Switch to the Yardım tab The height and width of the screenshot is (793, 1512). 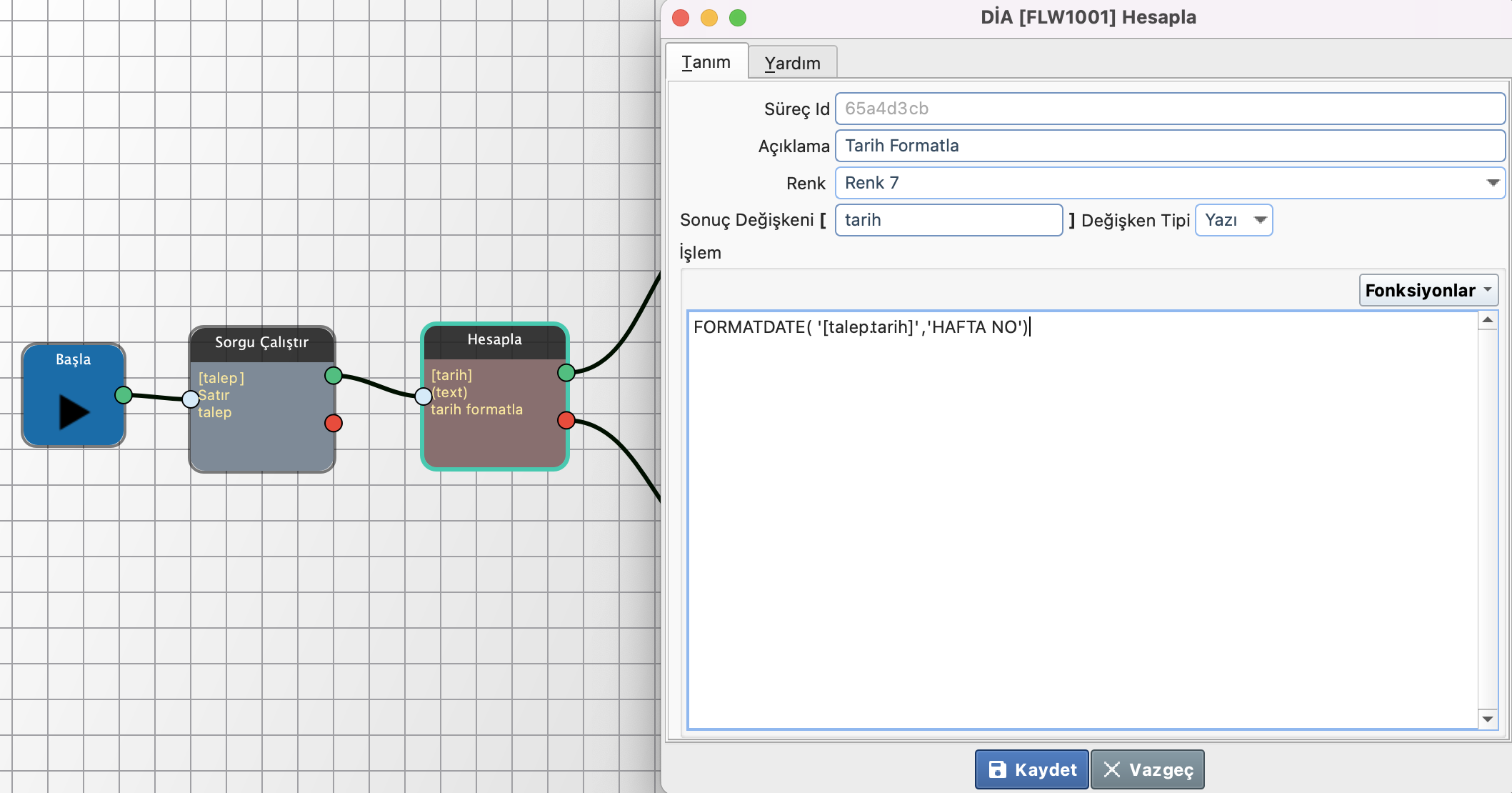792,63
